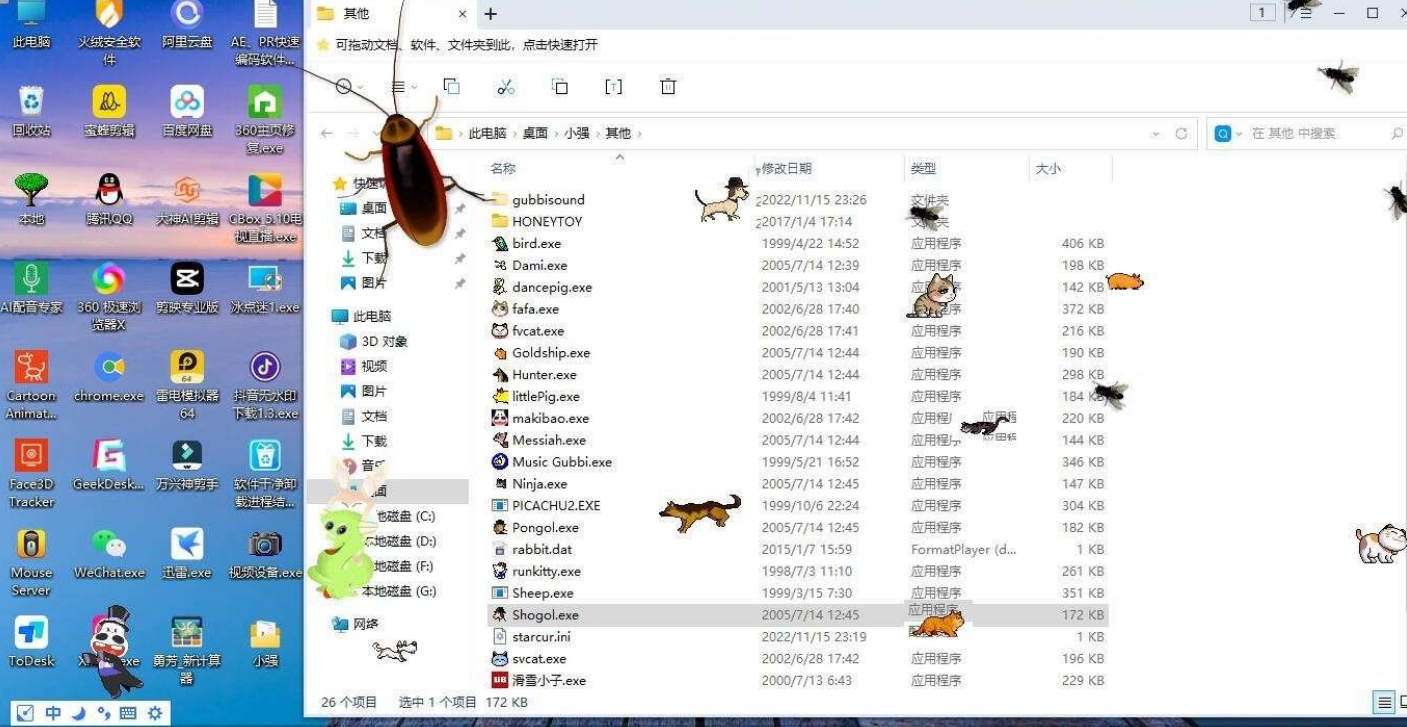Click the WeChat.exe desktop shortcut

(x=109, y=552)
